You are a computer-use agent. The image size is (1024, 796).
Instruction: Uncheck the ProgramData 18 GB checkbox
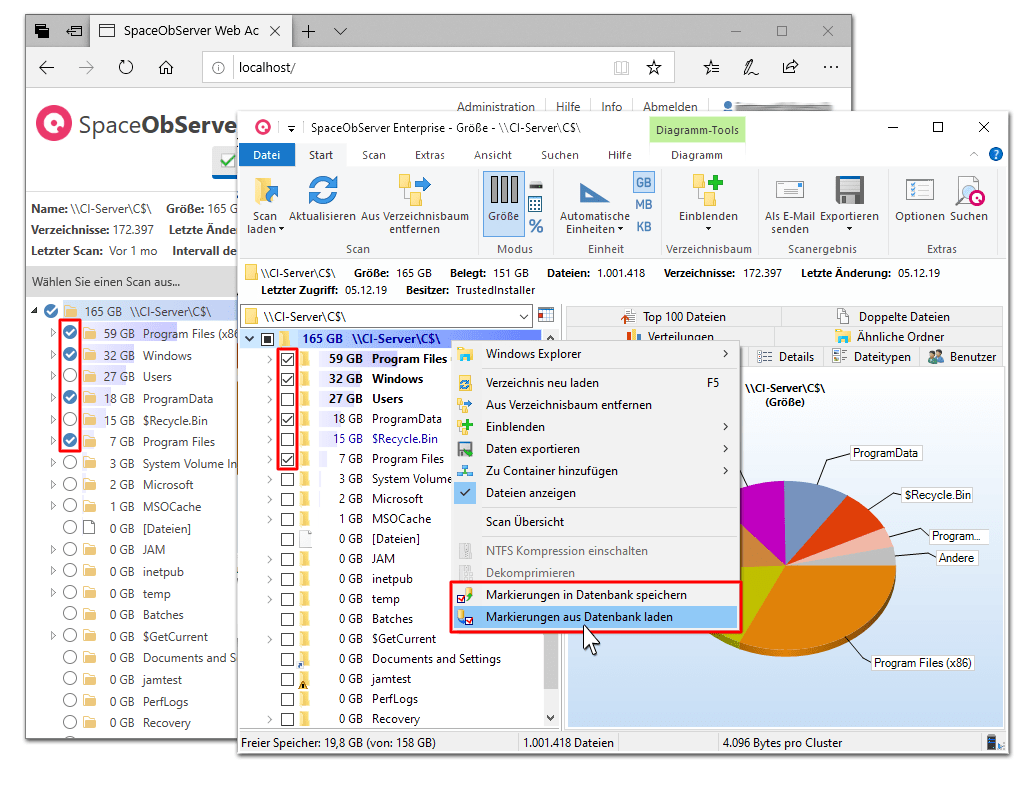(x=287, y=419)
